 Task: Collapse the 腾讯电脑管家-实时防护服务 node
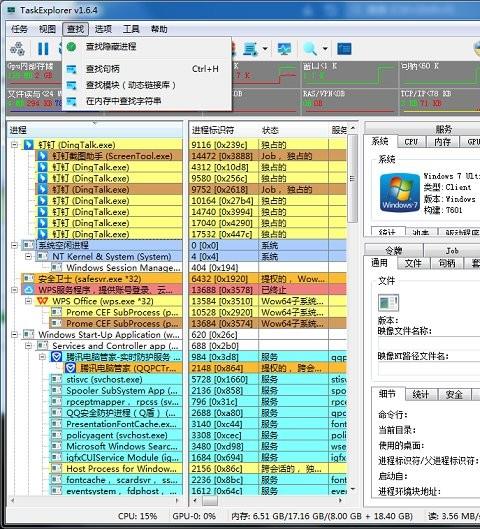(x=43, y=357)
